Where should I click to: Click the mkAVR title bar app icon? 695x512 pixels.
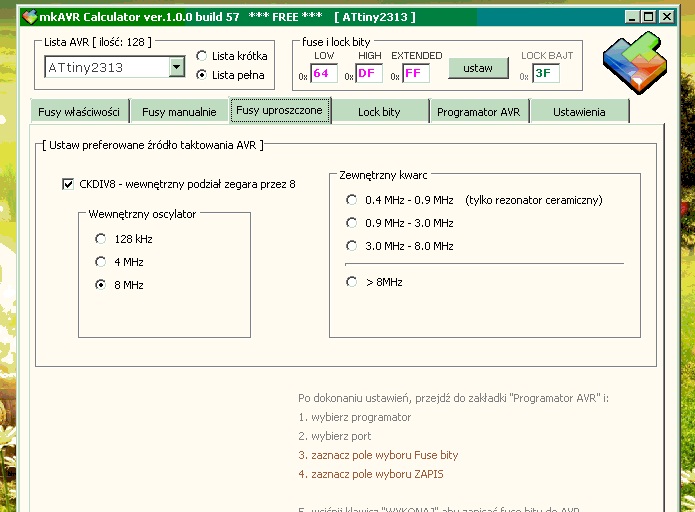click(30, 17)
